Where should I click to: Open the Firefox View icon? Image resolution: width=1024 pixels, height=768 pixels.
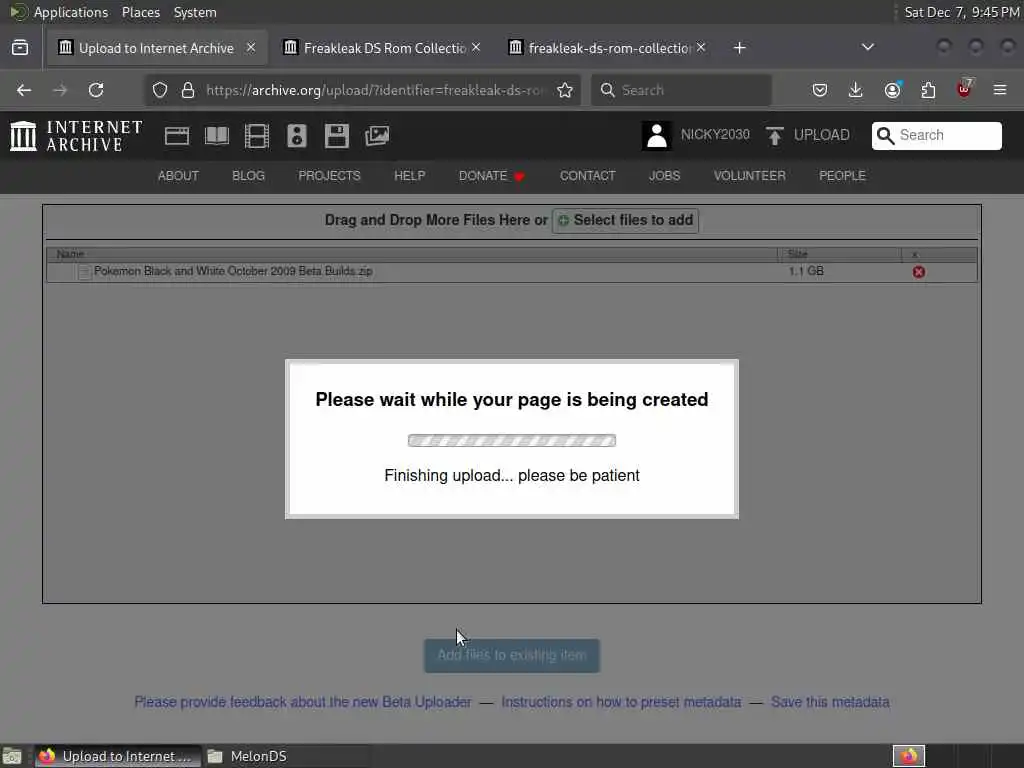coord(20,48)
